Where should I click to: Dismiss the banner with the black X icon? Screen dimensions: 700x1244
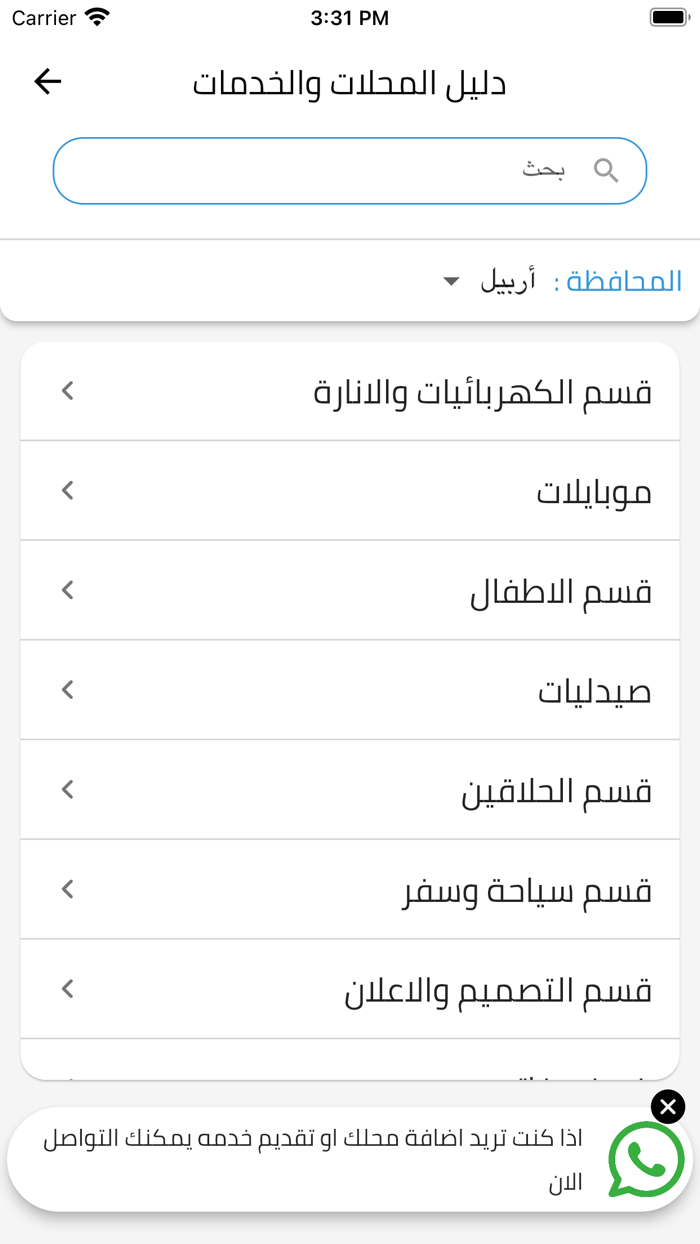click(x=666, y=1105)
